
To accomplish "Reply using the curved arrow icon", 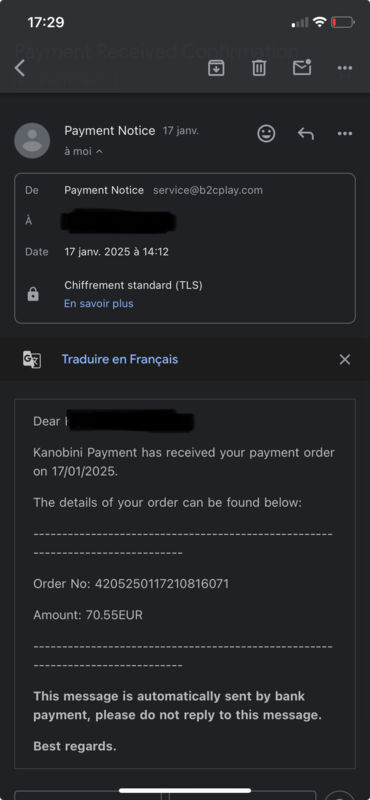I will (306, 134).
